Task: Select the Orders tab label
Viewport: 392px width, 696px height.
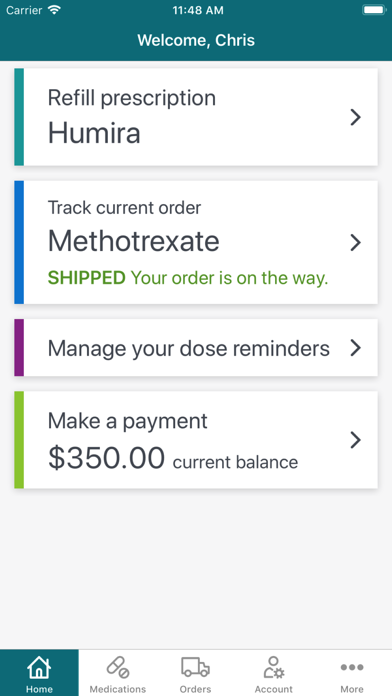Action: click(195, 689)
